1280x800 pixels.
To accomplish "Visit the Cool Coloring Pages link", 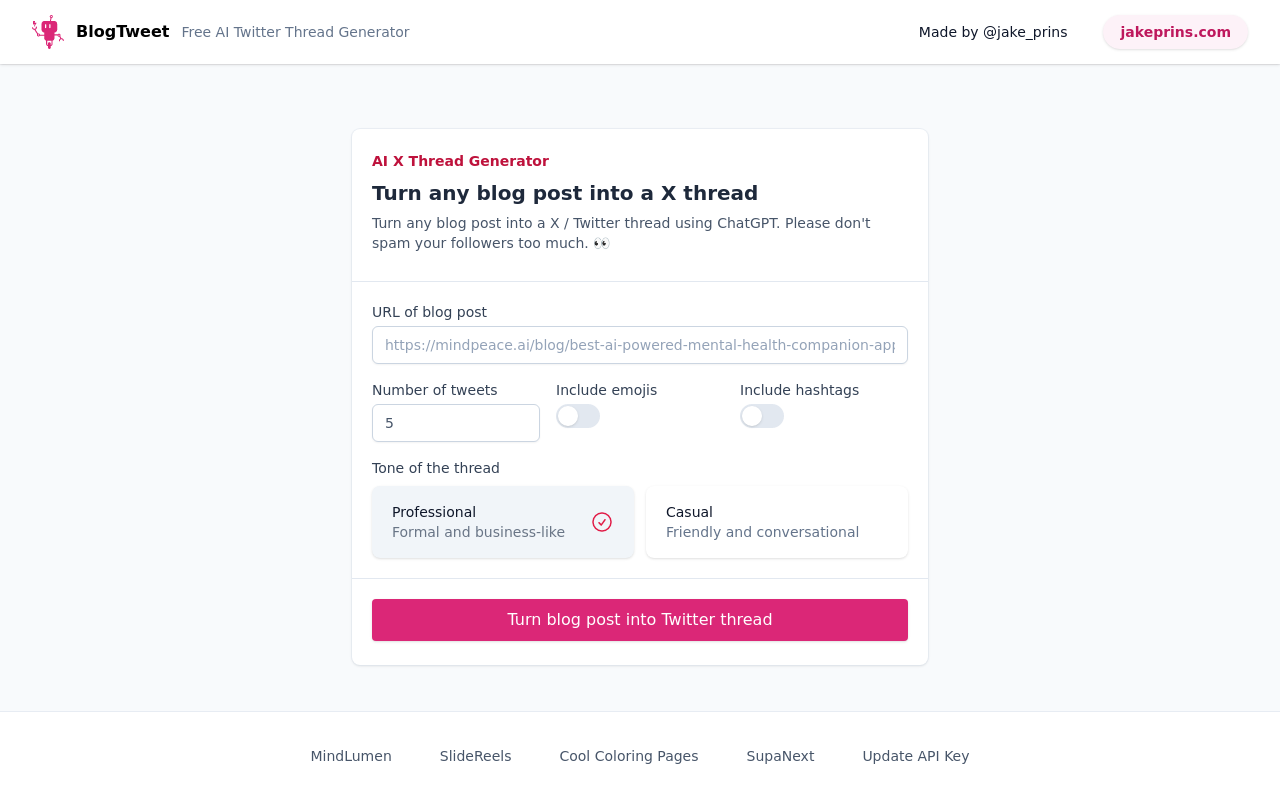I will pos(629,756).
